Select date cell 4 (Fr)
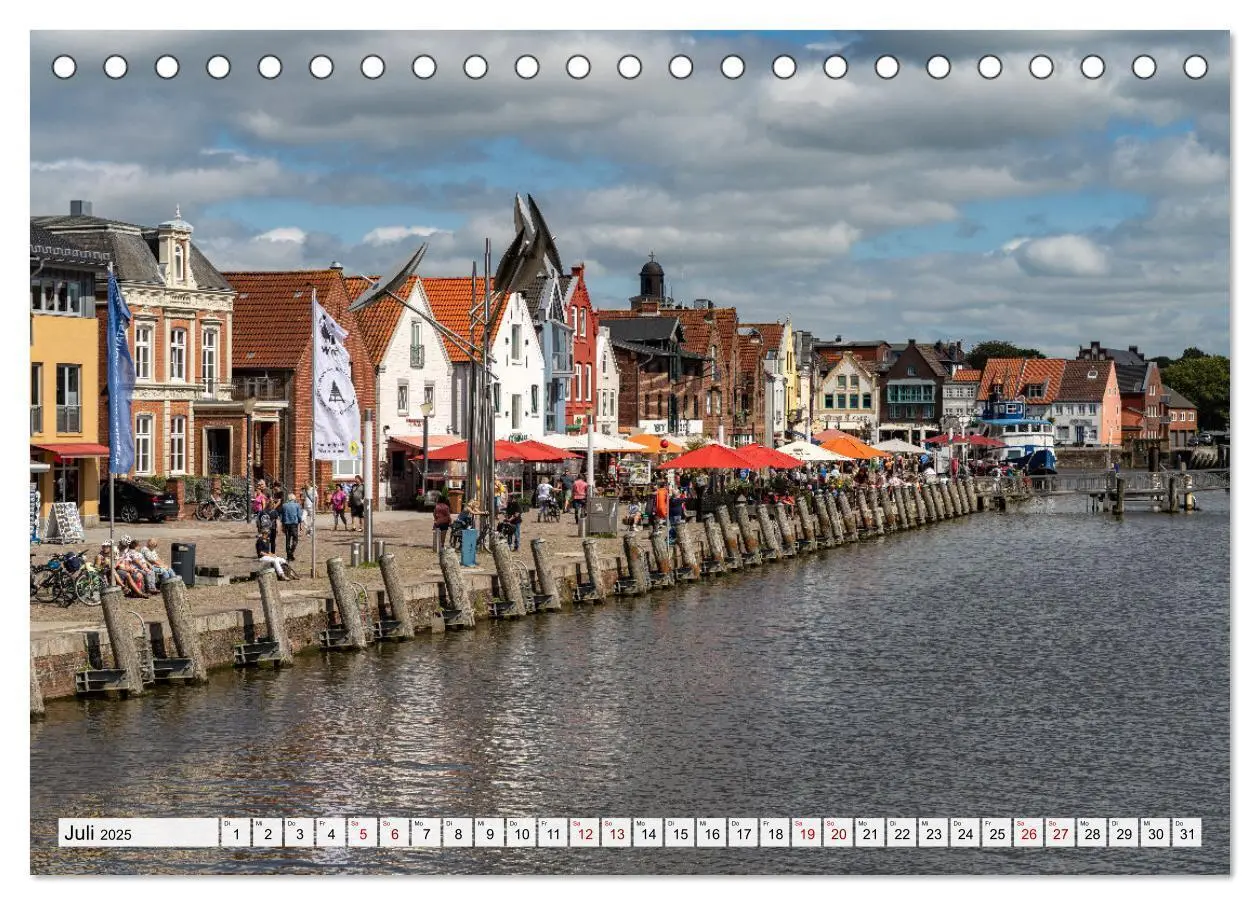 tap(330, 833)
